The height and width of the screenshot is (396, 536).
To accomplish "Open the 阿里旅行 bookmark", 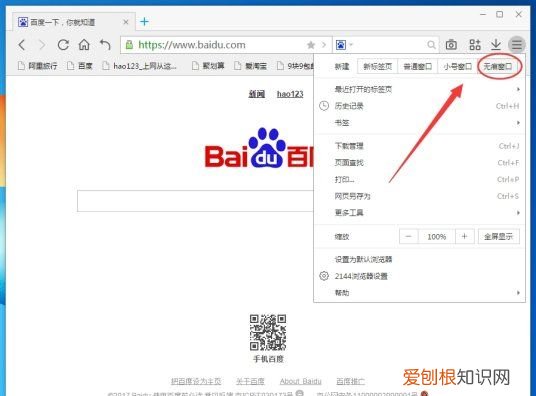I will pyautogui.click(x=38, y=66).
